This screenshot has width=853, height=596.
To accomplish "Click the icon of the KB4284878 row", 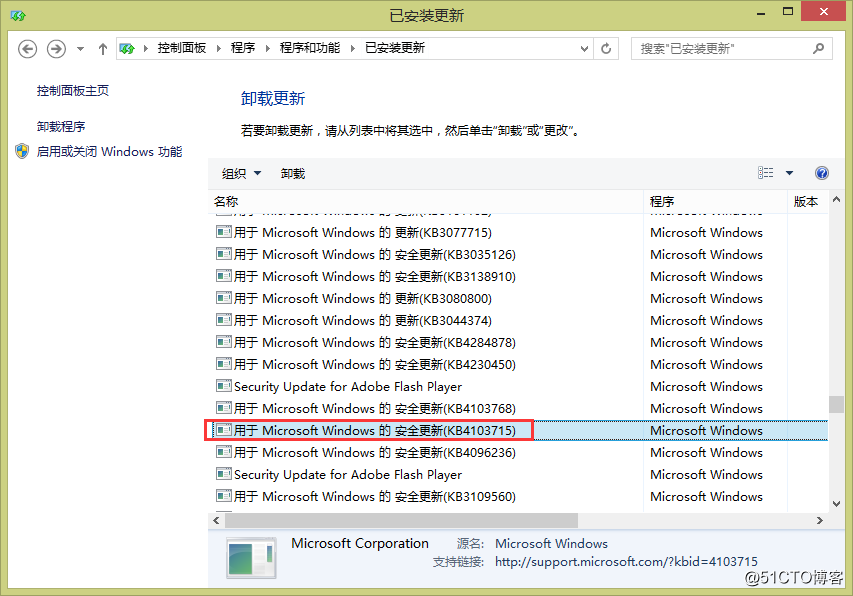I will [224, 342].
